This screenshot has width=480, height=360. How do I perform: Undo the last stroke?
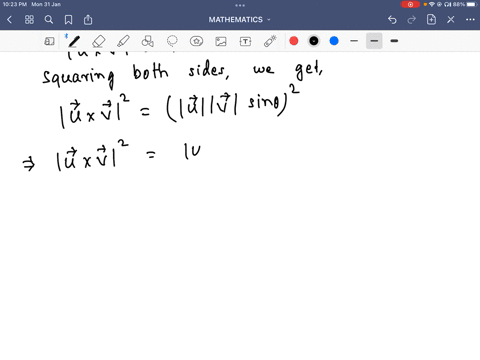(x=392, y=20)
